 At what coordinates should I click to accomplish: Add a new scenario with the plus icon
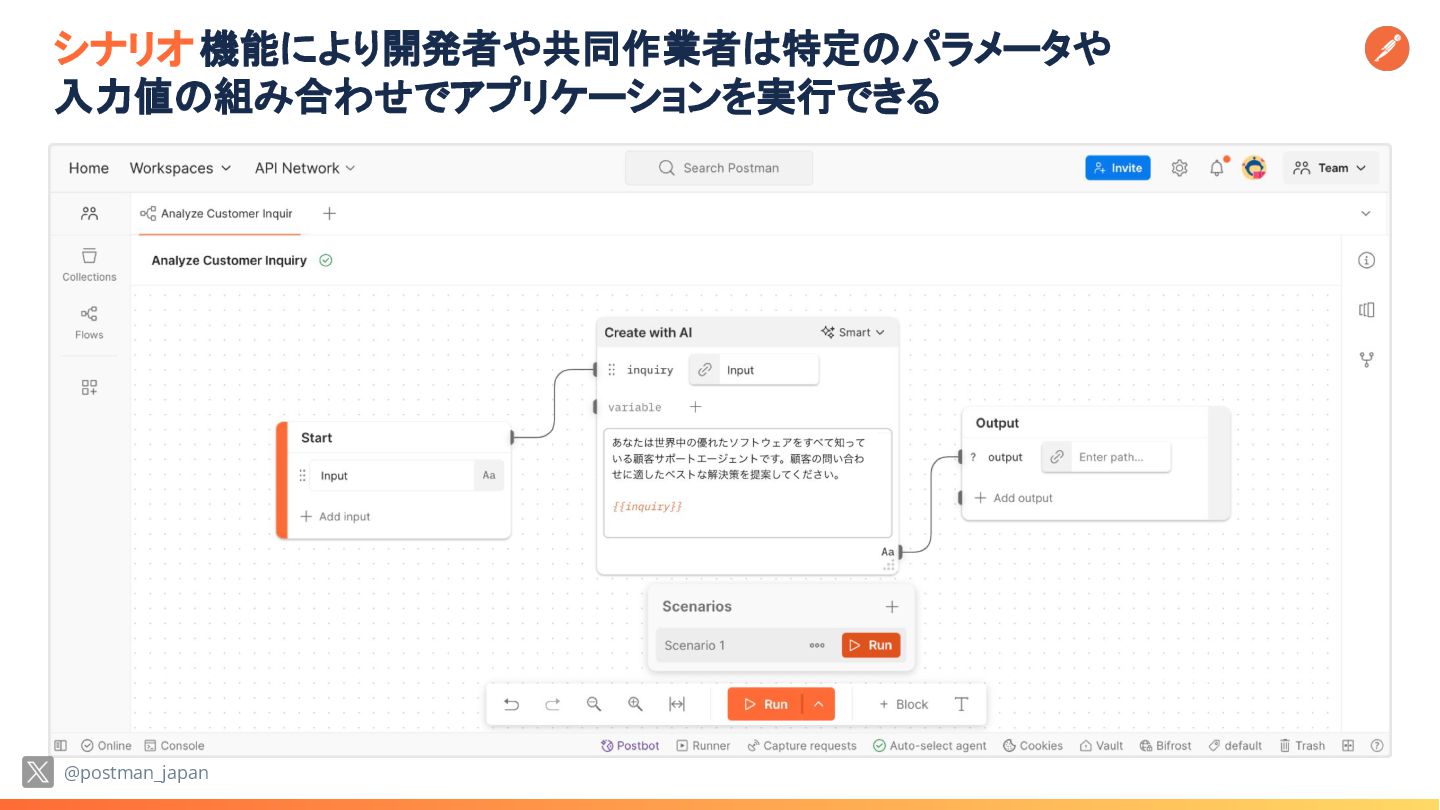click(892, 607)
